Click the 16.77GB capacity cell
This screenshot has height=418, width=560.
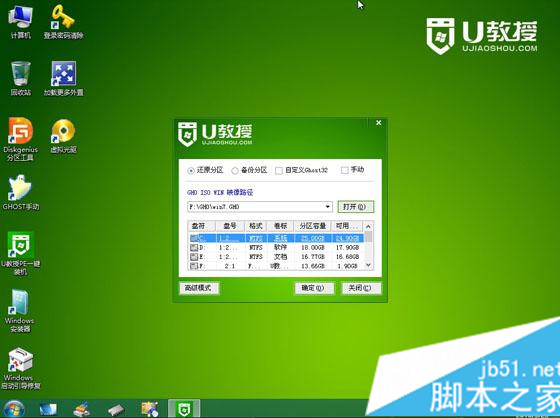[x=312, y=257]
